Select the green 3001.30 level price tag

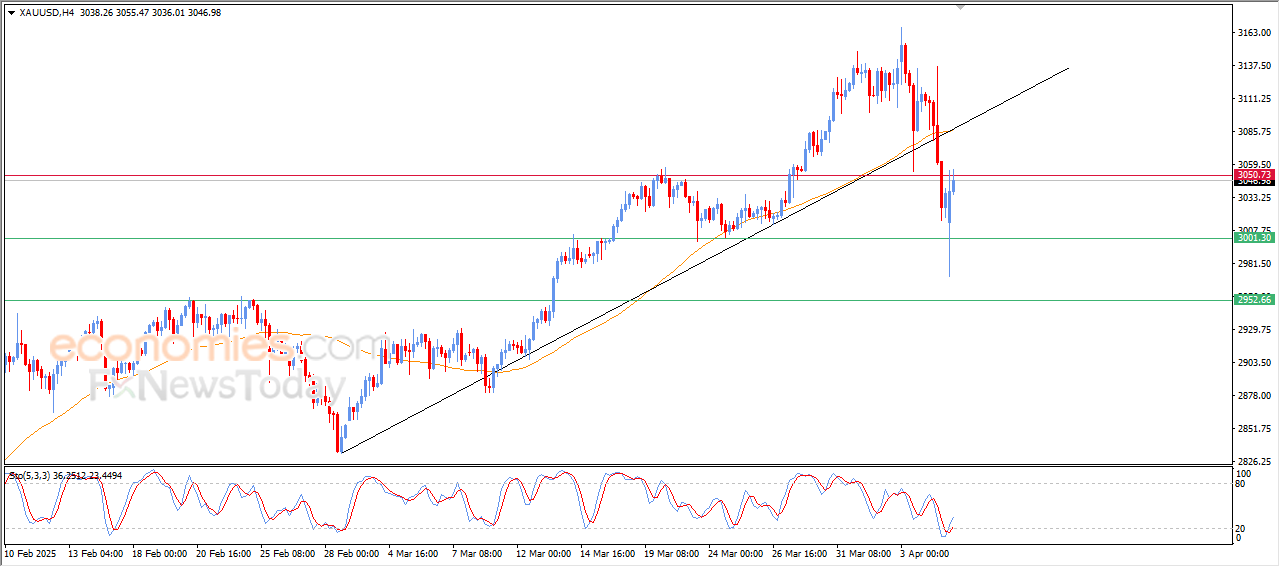tap(1253, 238)
